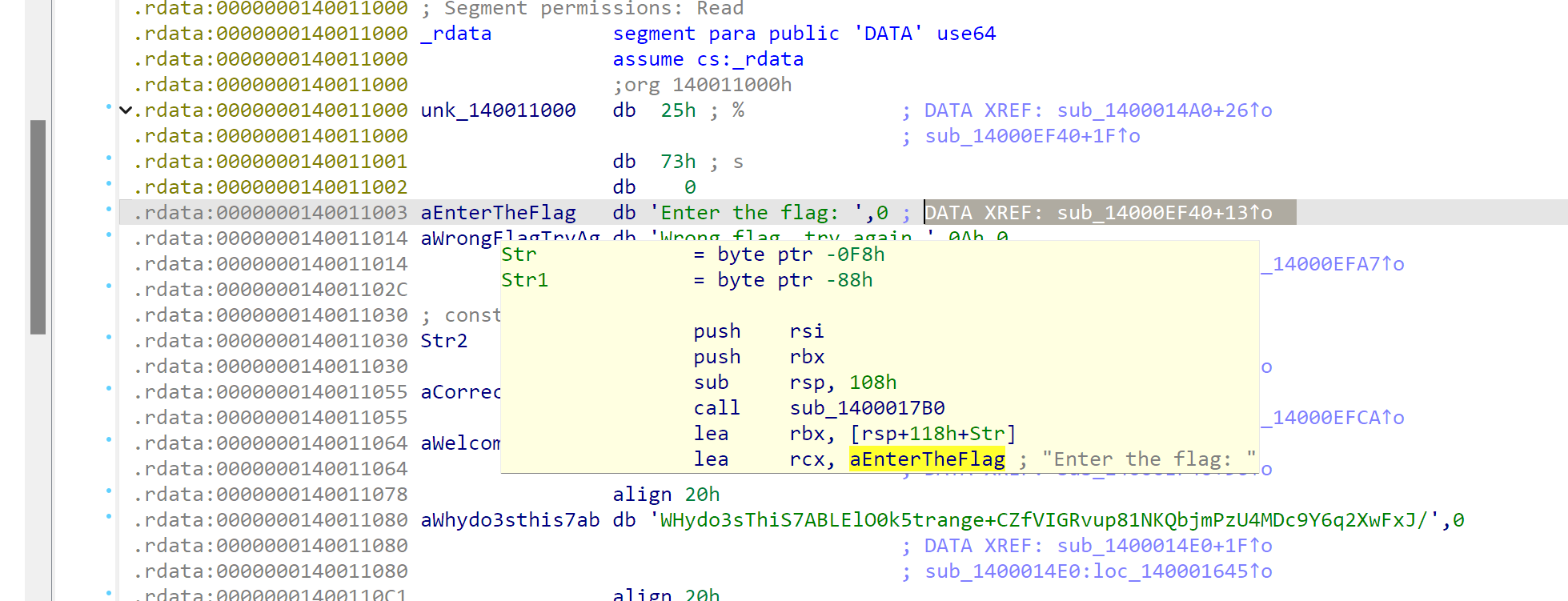Click the margin dot at address 0000000140011002

(109, 184)
